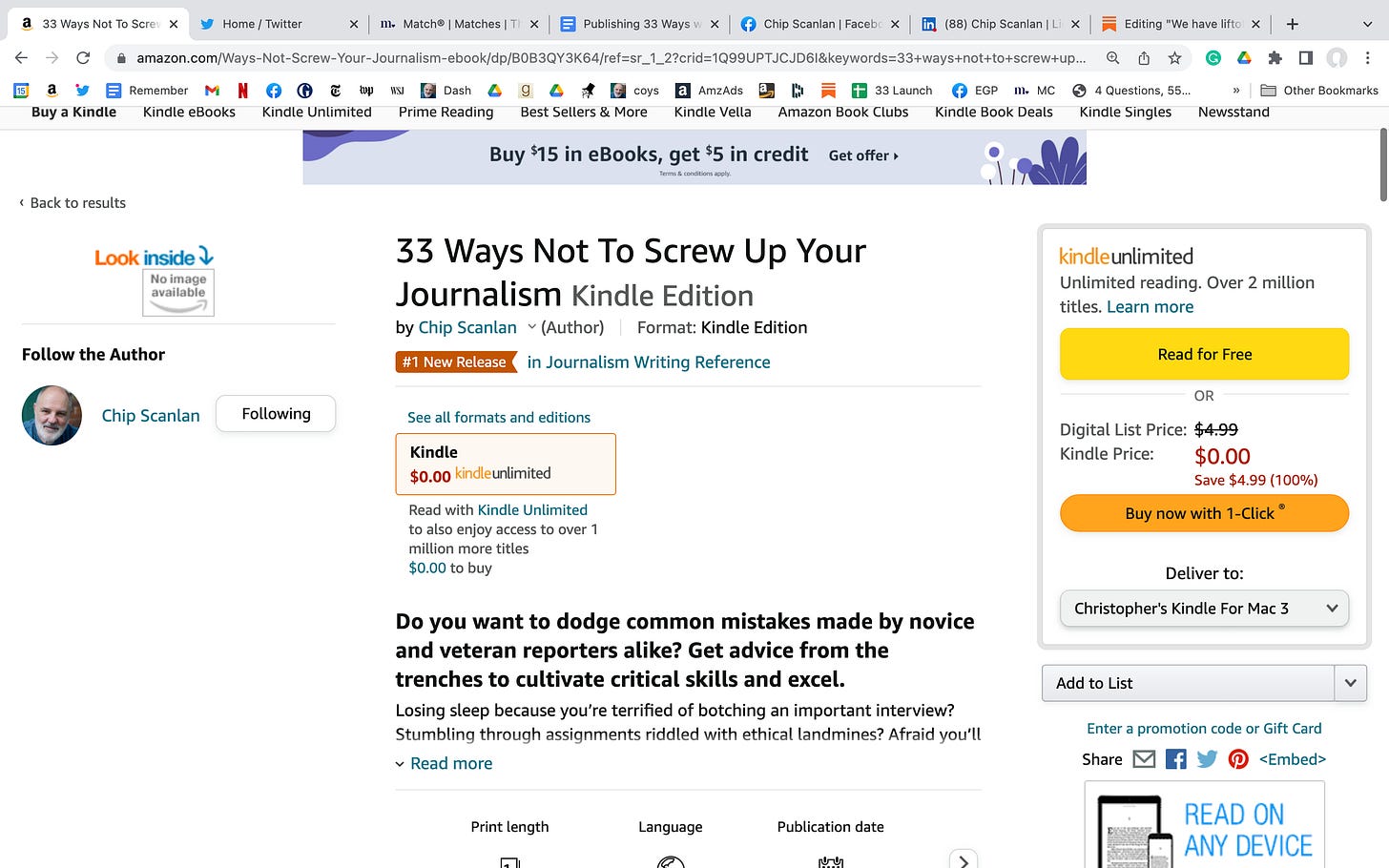The height and width of the screenshot is (868, 1389).
Task: Open the Extensions puzzle piece icon
Action: pyautogui.click(x=1275, y=58)
